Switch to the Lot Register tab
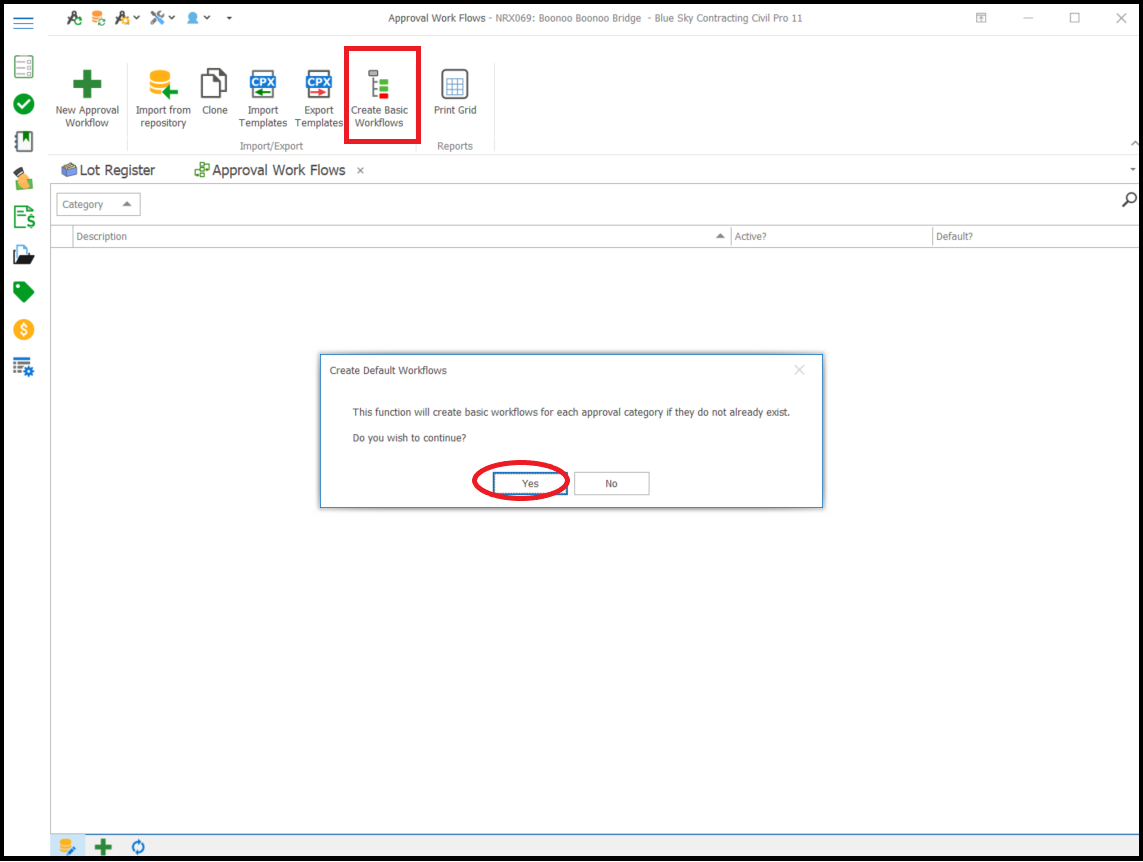The height and width of the screenshot is (862, 1143). (x=108, y=170)
